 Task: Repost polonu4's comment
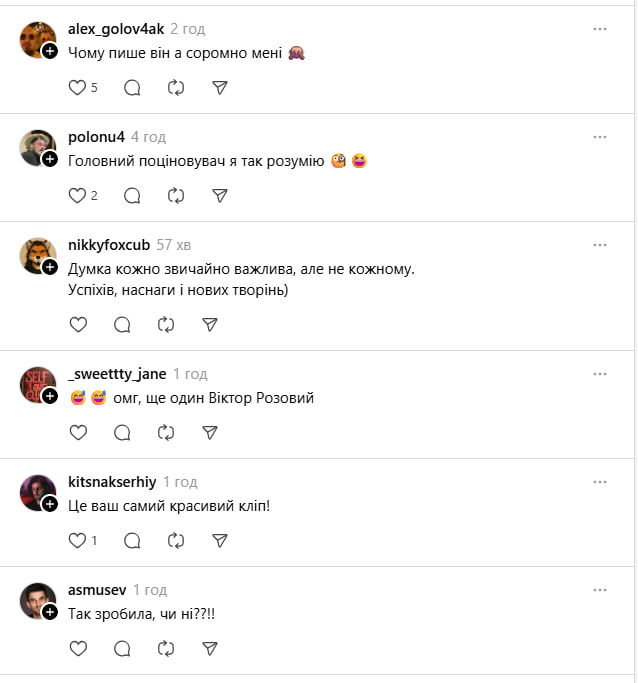[x=176, y=196]
